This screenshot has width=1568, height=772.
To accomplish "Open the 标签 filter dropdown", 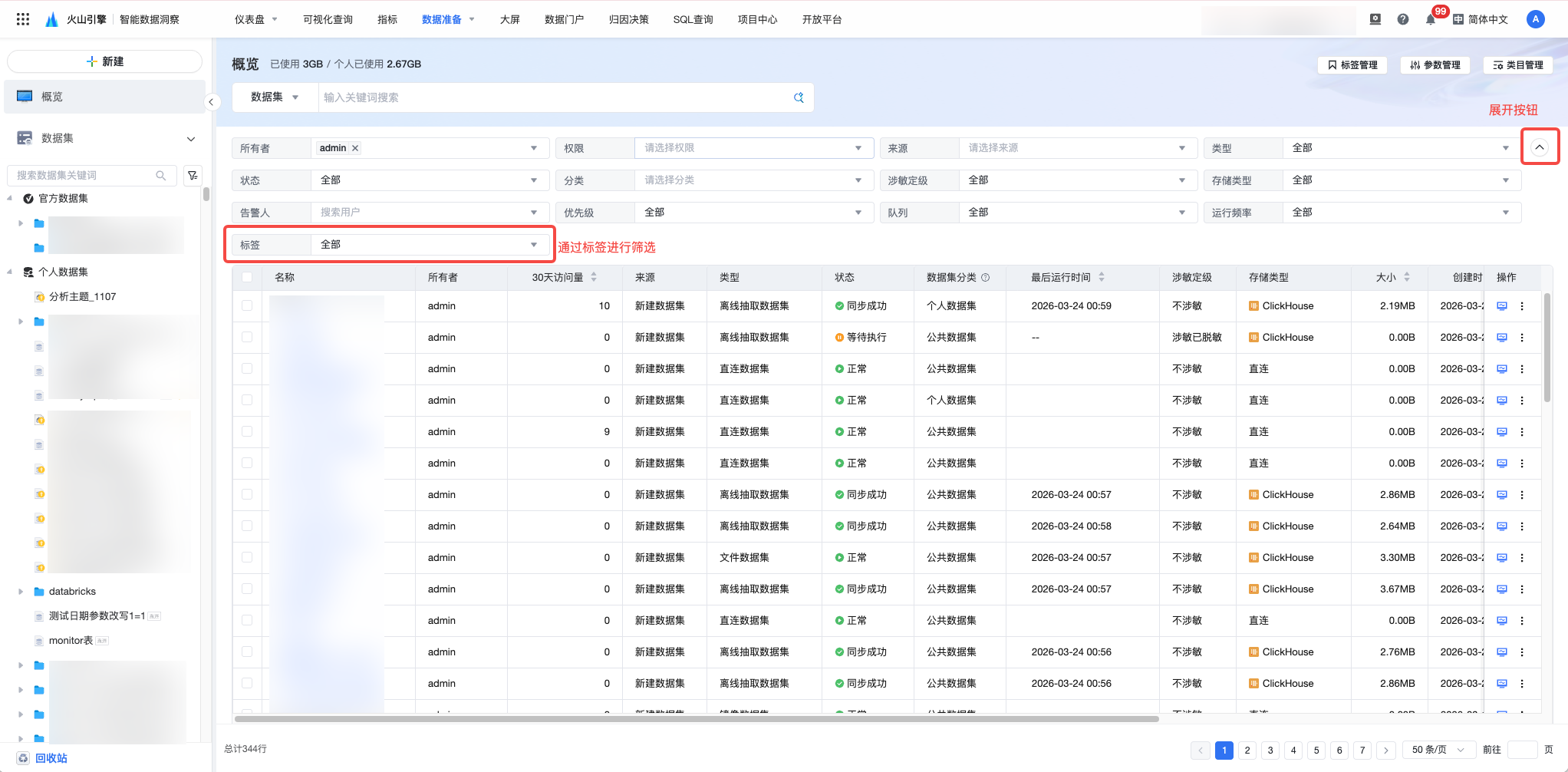I will point(428,245).
